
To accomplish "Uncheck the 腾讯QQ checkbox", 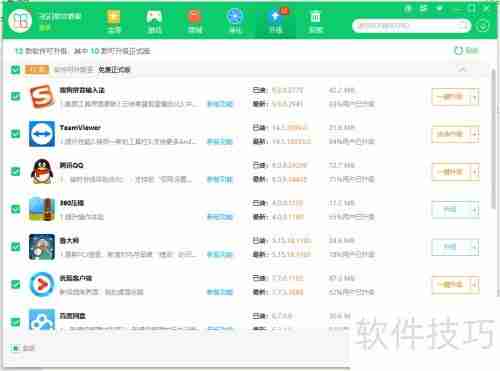I will coord(15,172).
